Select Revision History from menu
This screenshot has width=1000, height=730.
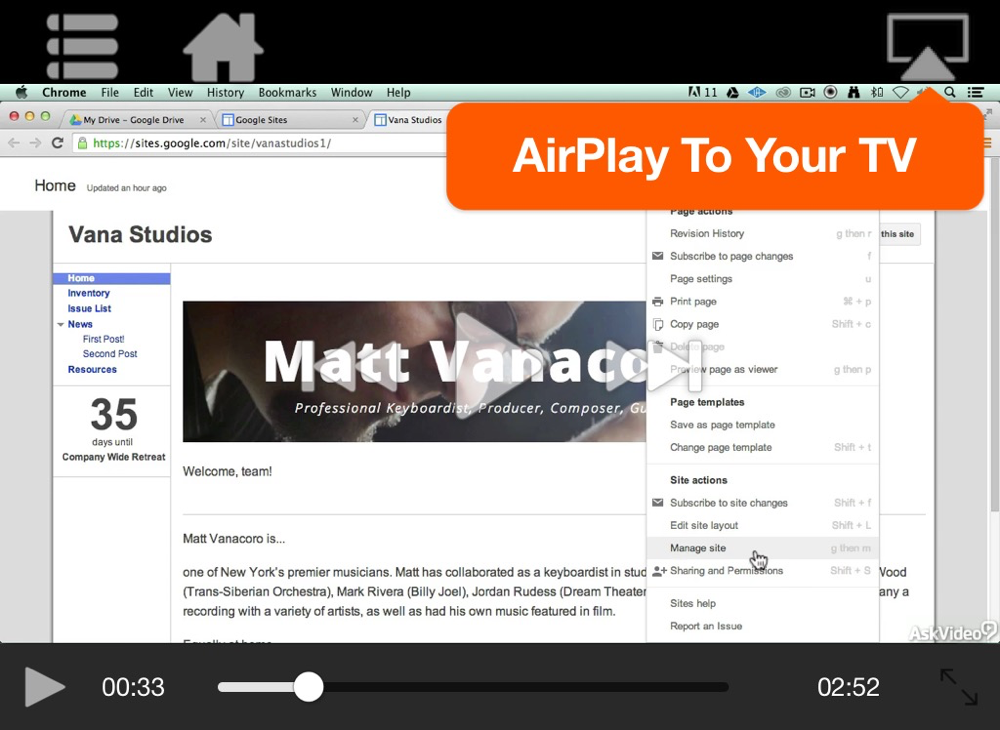pyautogui.click(x=763, y=233)
